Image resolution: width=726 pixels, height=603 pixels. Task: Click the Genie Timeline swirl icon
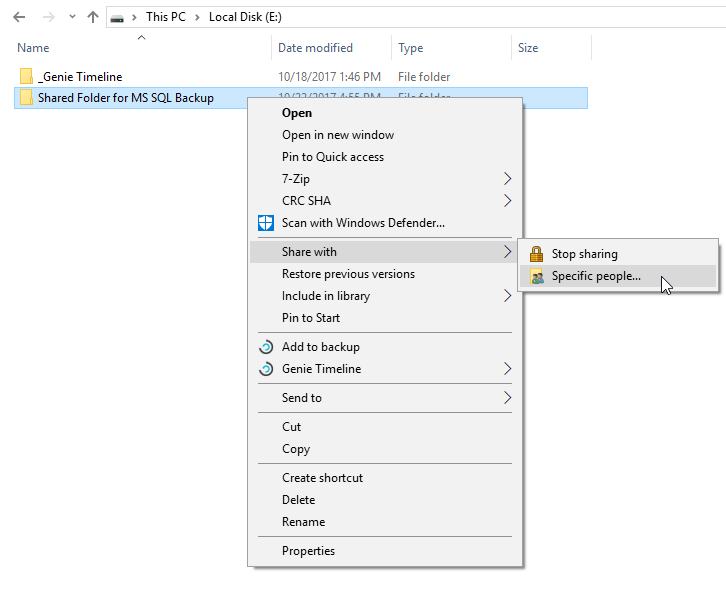pyautogui.click(x=266, y=369)
